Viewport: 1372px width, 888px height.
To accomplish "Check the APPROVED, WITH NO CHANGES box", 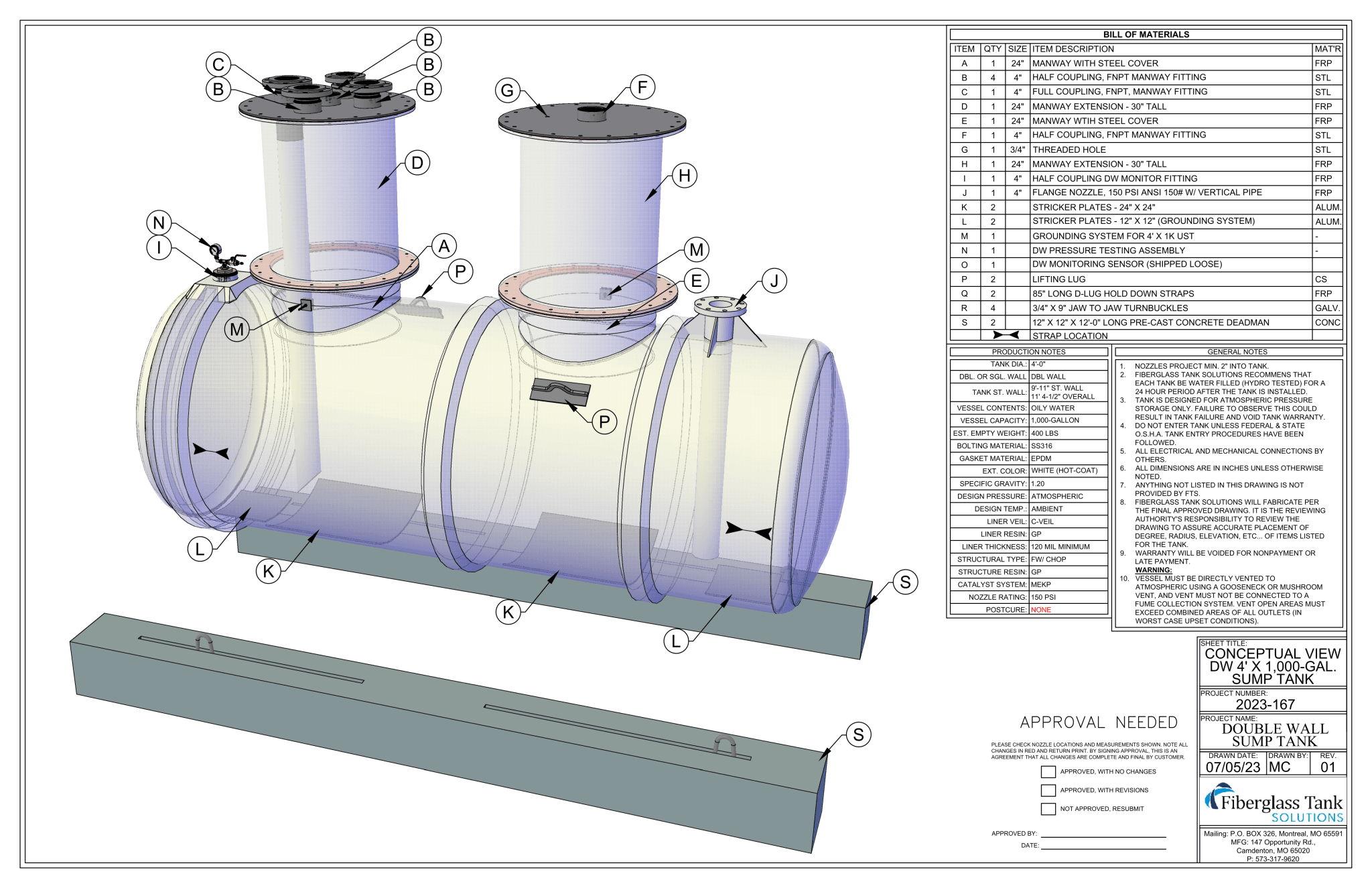I will pyautogui.click(x=1047, y=771).
